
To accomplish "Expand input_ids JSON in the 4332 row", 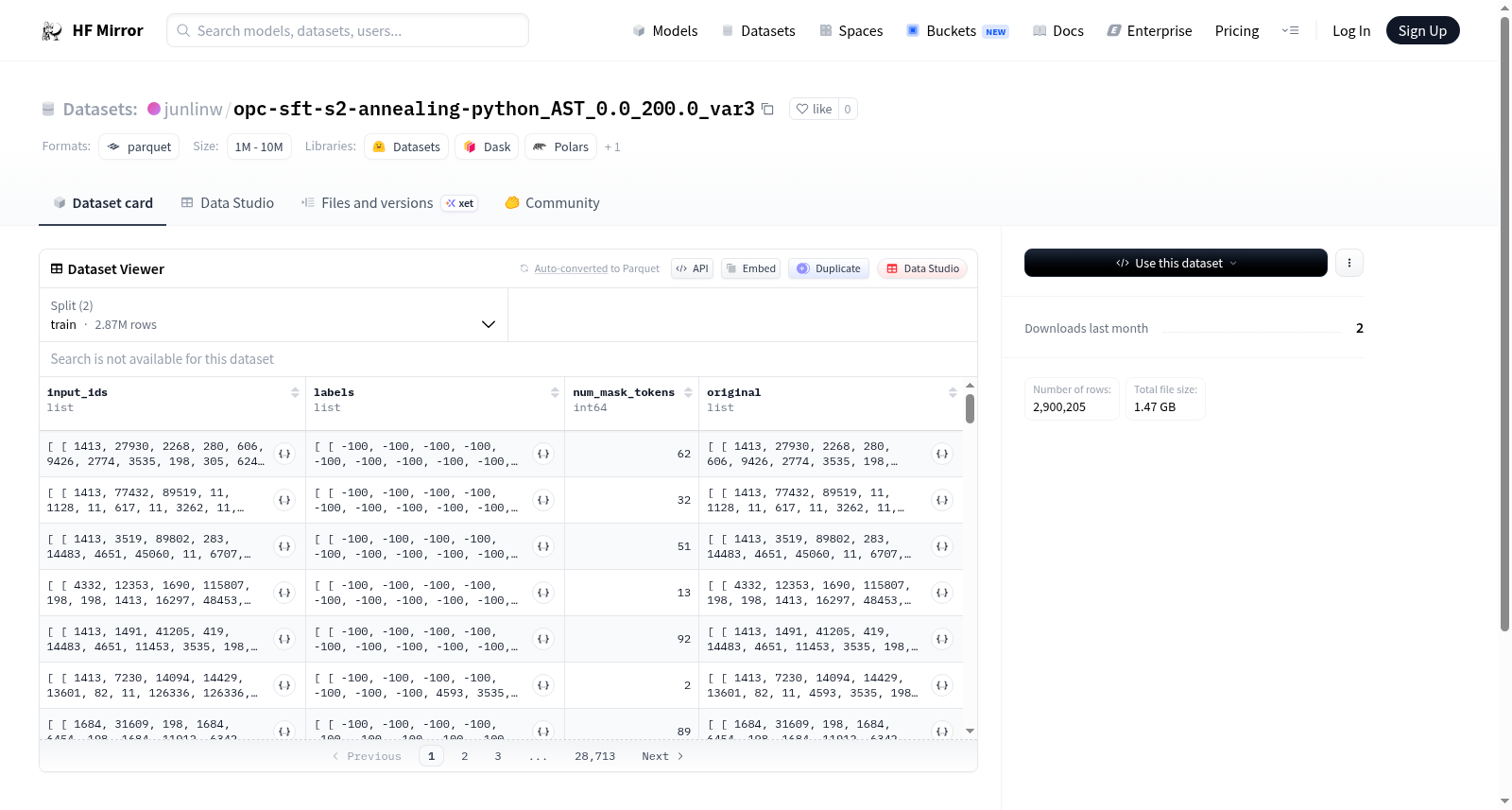I will (284, 593).
